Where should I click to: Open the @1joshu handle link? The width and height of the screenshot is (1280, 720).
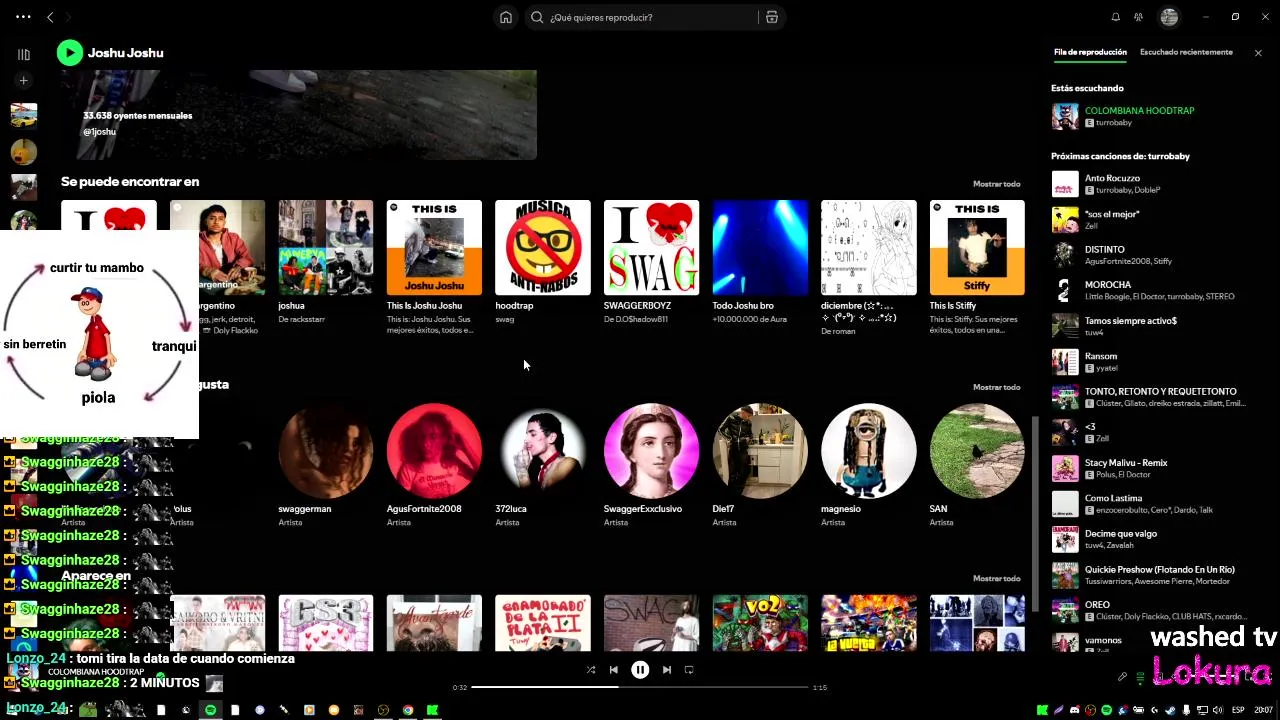pos(100,132)
